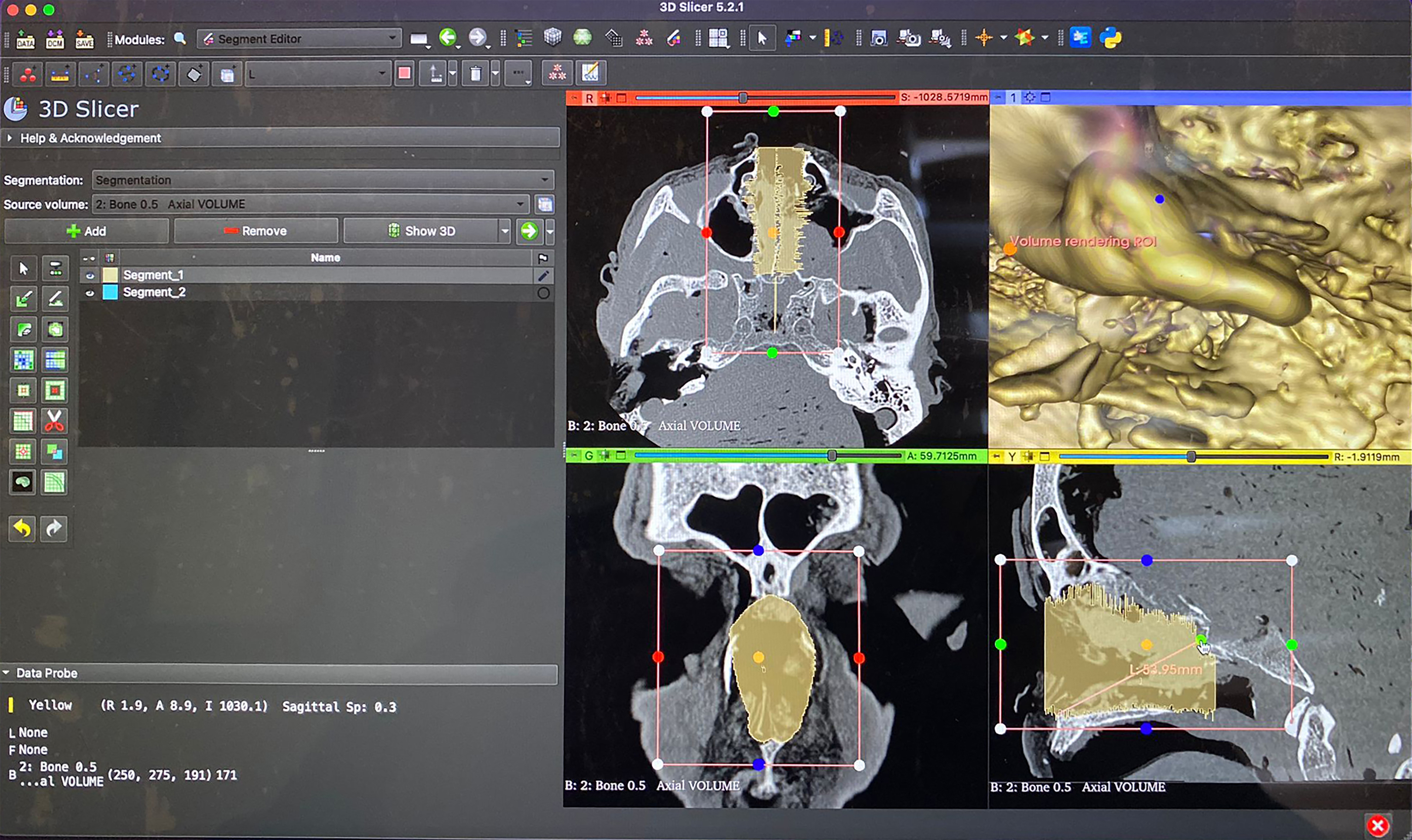Image resolution: width=1412 pixels, height=840 pixels.
Task: Pin the red slice view controller
Action: (x=574, y=98)
